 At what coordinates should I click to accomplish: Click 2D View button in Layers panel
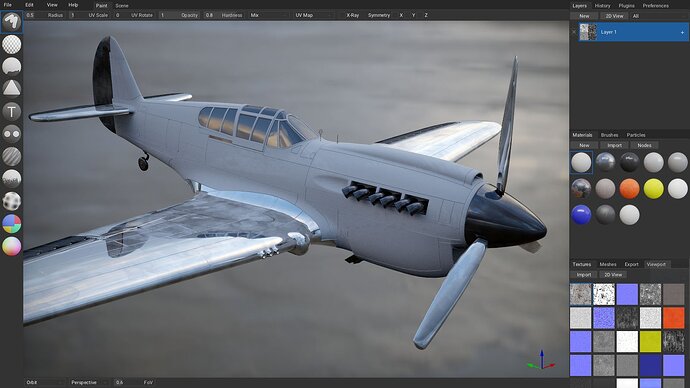[x=614, y=16]
